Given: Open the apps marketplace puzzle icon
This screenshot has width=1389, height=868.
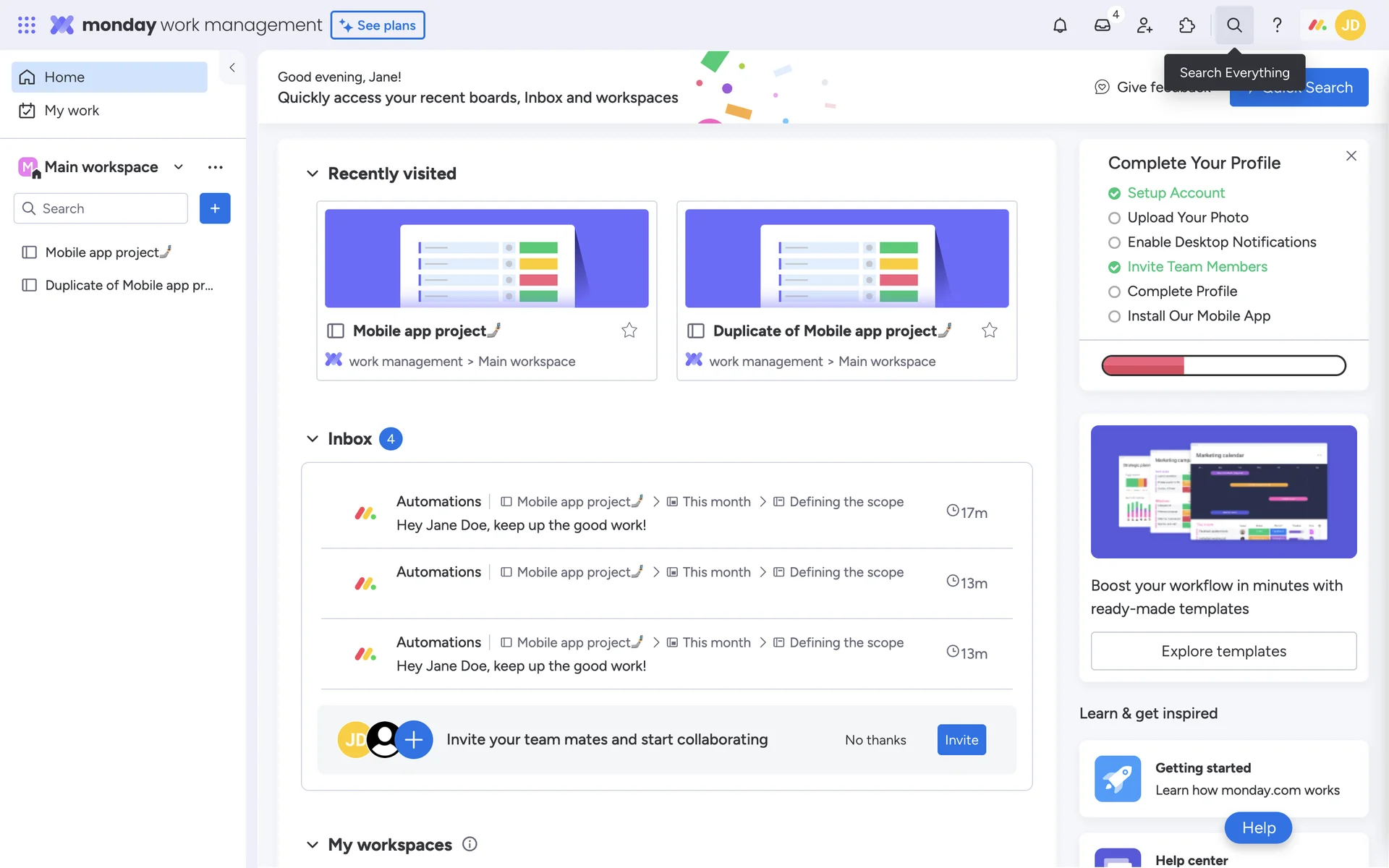Looking at the screenshot, I should pos(1186,25).
